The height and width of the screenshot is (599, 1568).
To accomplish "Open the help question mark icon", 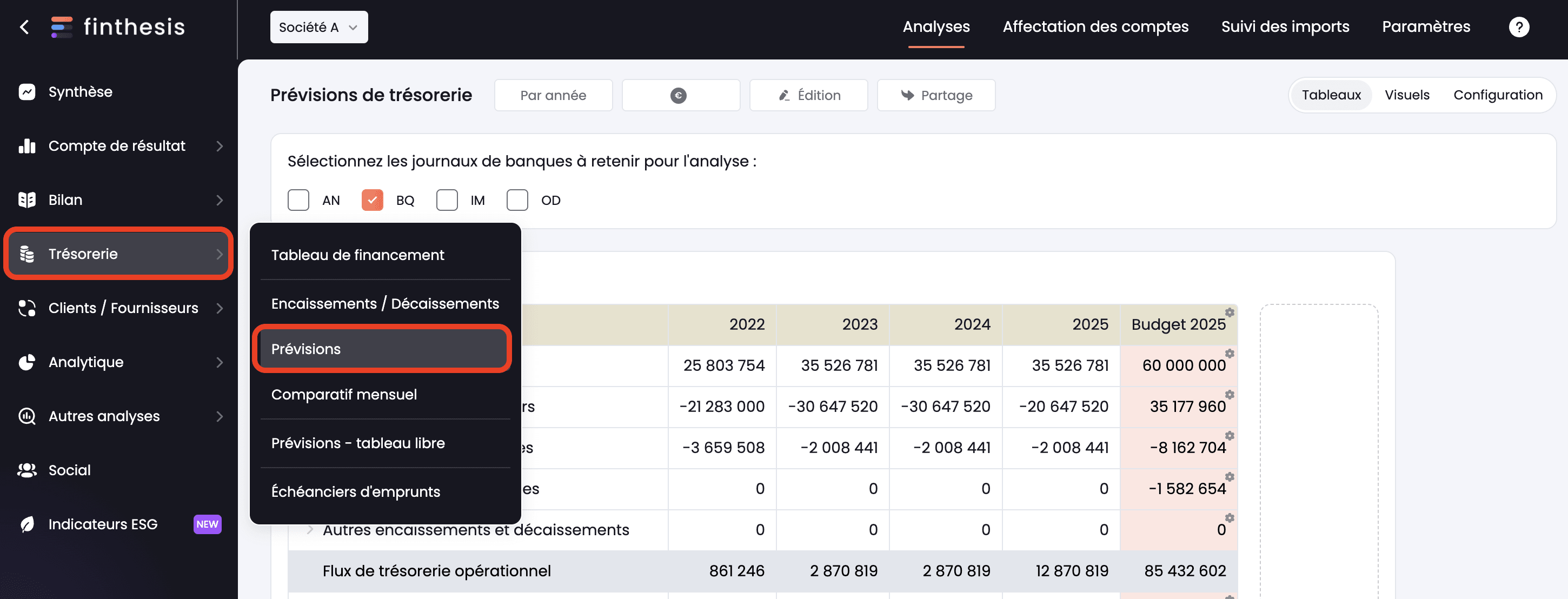I will coord(1519,27).
